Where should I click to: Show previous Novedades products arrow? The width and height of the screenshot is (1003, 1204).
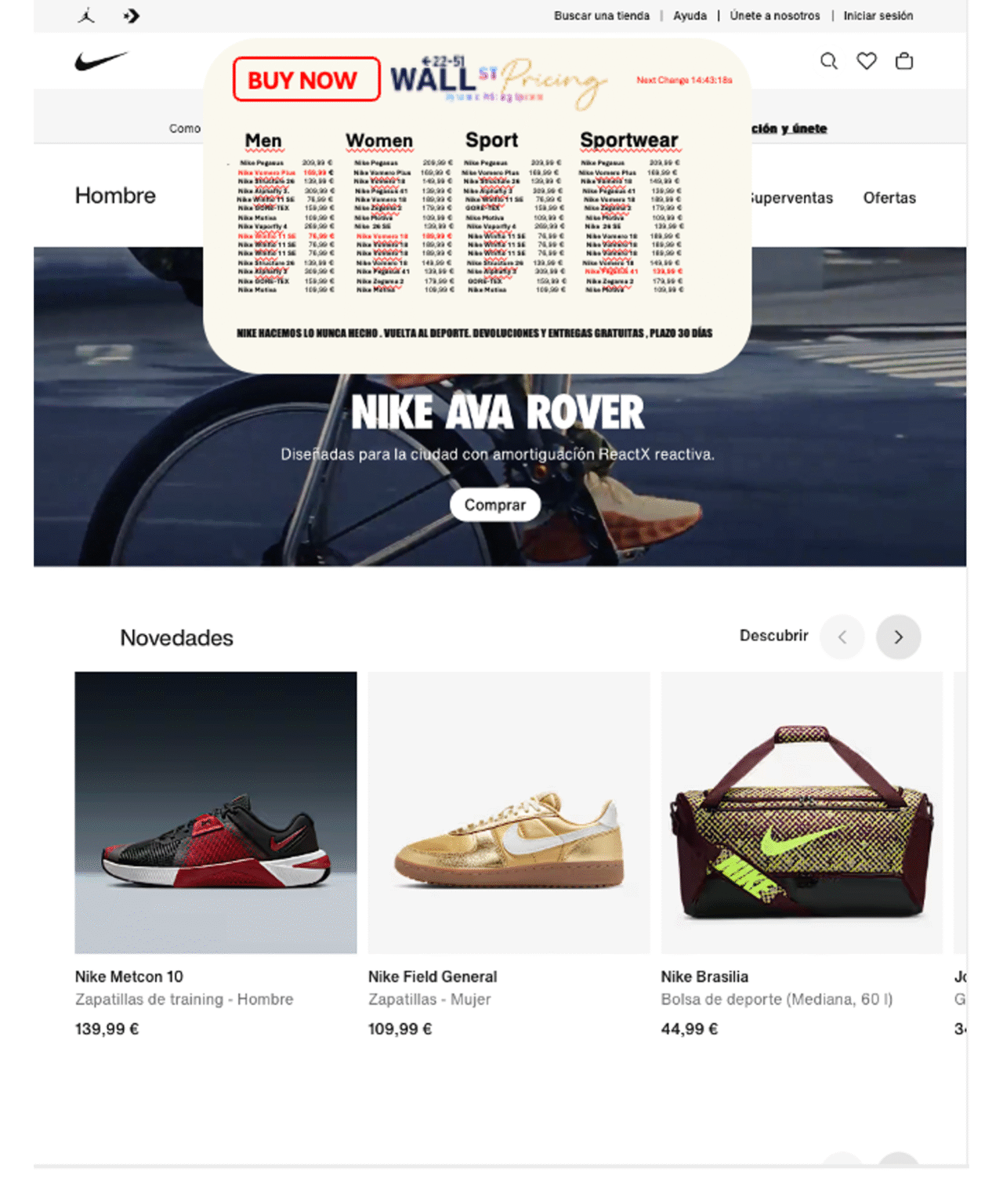click(842, 637)
